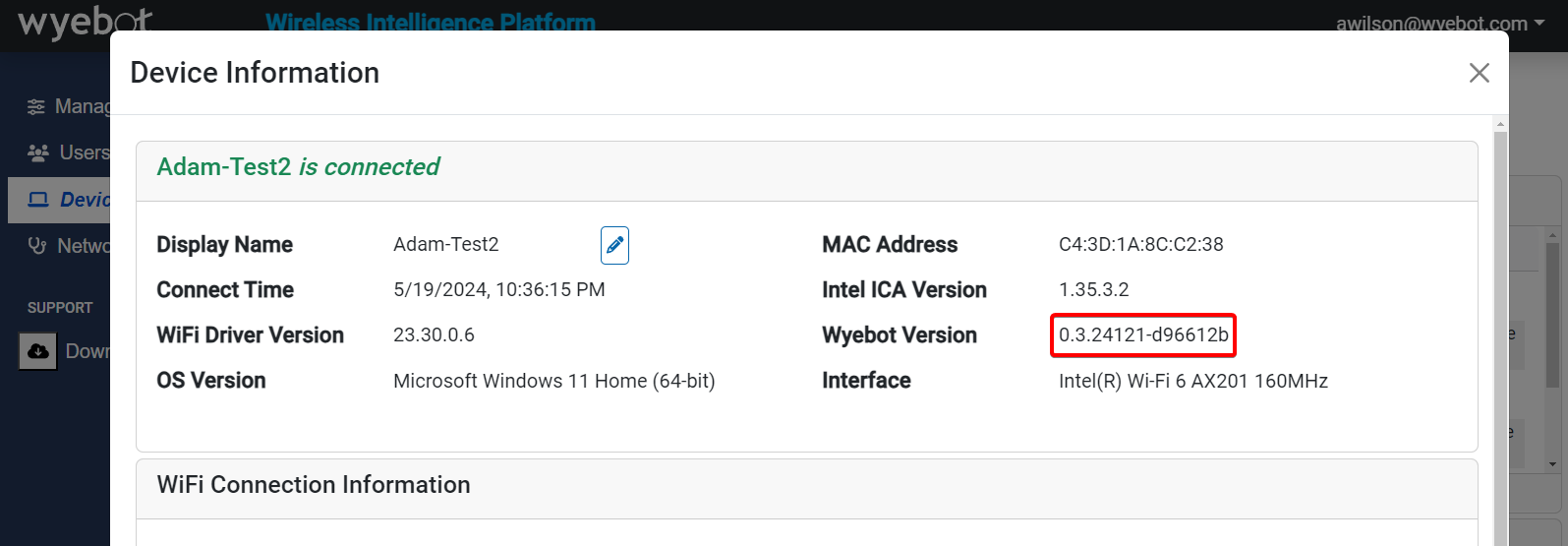This screenshot has height=546, width=1568.
Task: Expand the awilson@wyebot.com account dropdown
Action: tap(1439, 24)
